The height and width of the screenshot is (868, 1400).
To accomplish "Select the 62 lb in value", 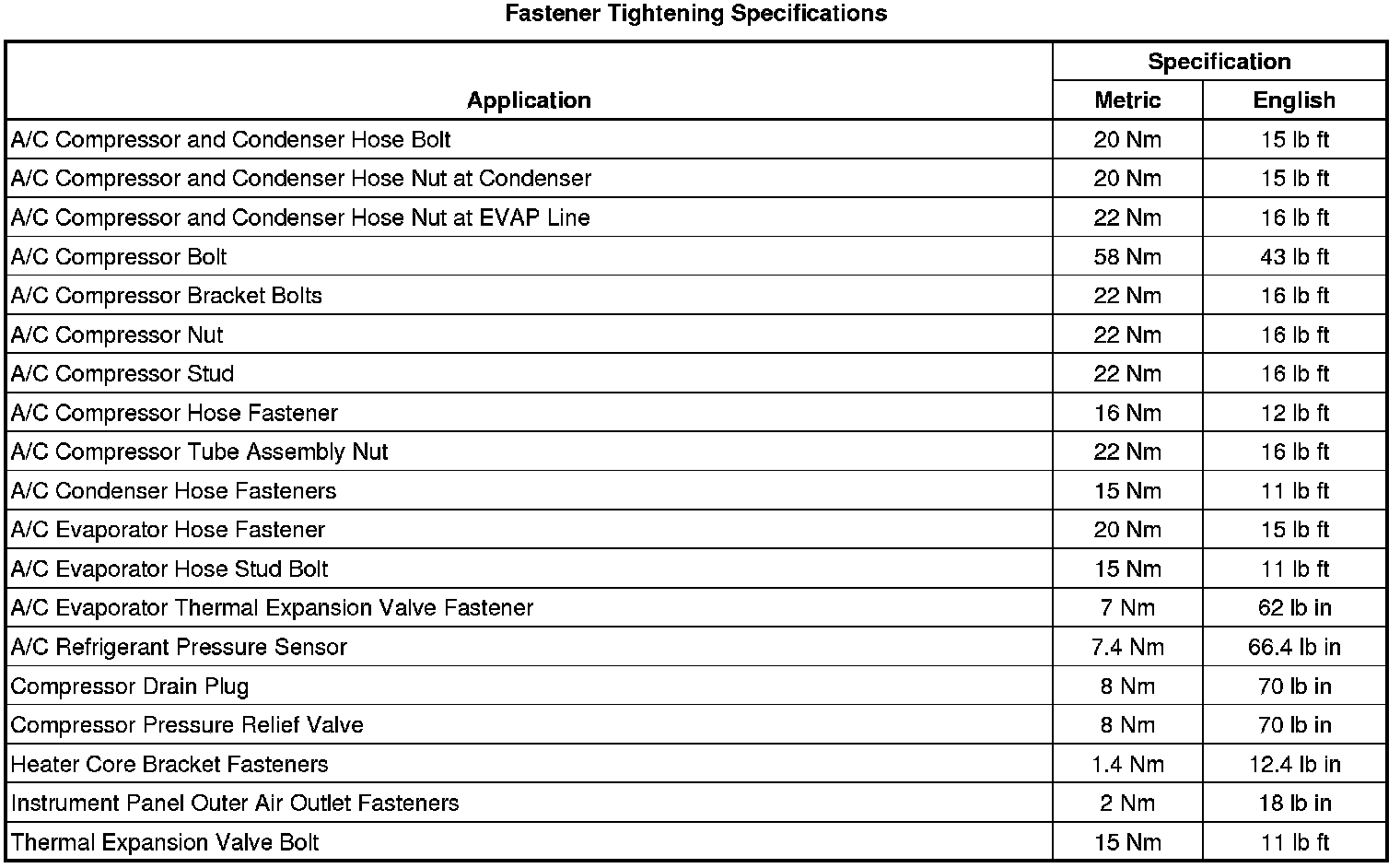I will pos(1294,608).
